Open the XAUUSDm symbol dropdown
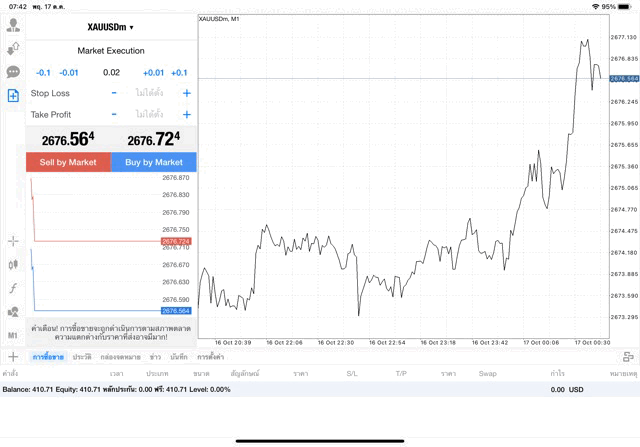Viewport: 640px width, 447px height. pyautogui.click(x=111, y=27)
